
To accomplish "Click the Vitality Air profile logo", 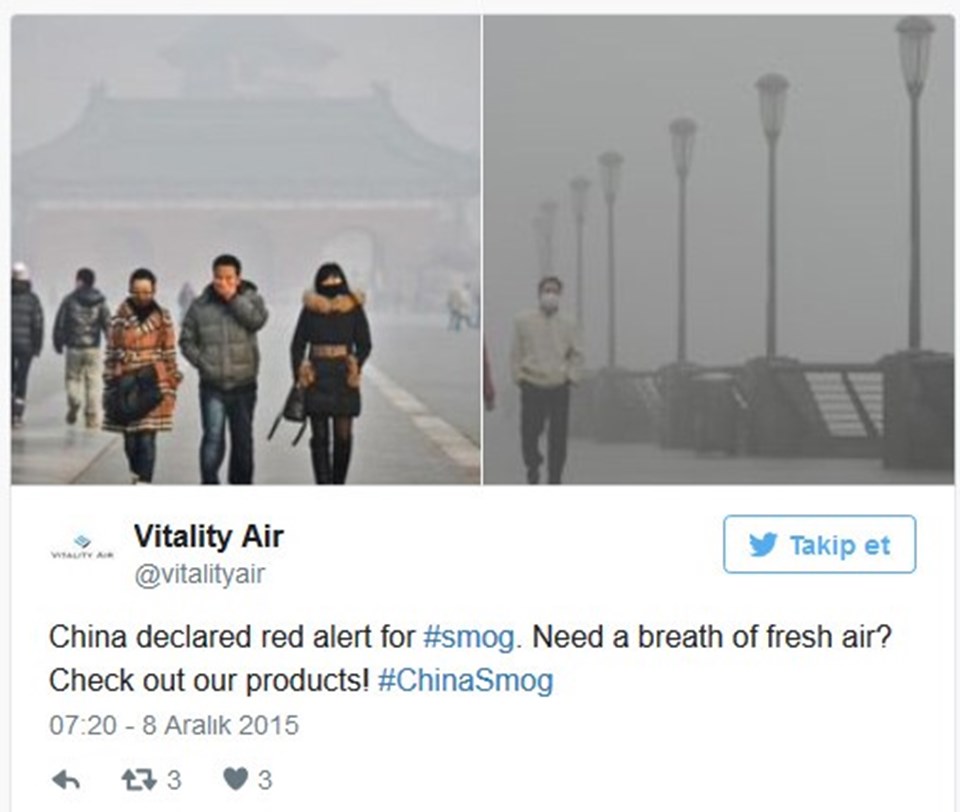I will (x=82, y=546).
